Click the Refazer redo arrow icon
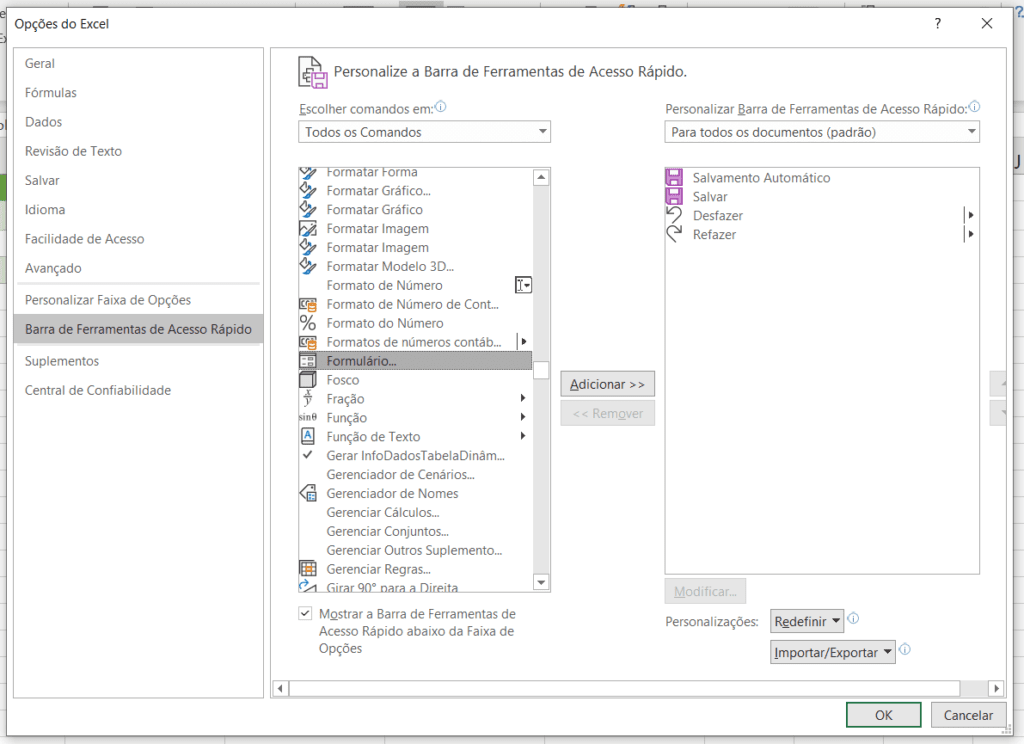This screenshot has height=744, width=1024. pyautogui.click(x=674, y=235)
